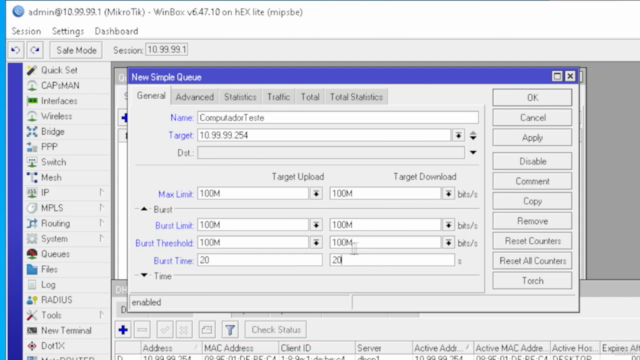
Task: Open the Session menu
Action: coord(26,31)
